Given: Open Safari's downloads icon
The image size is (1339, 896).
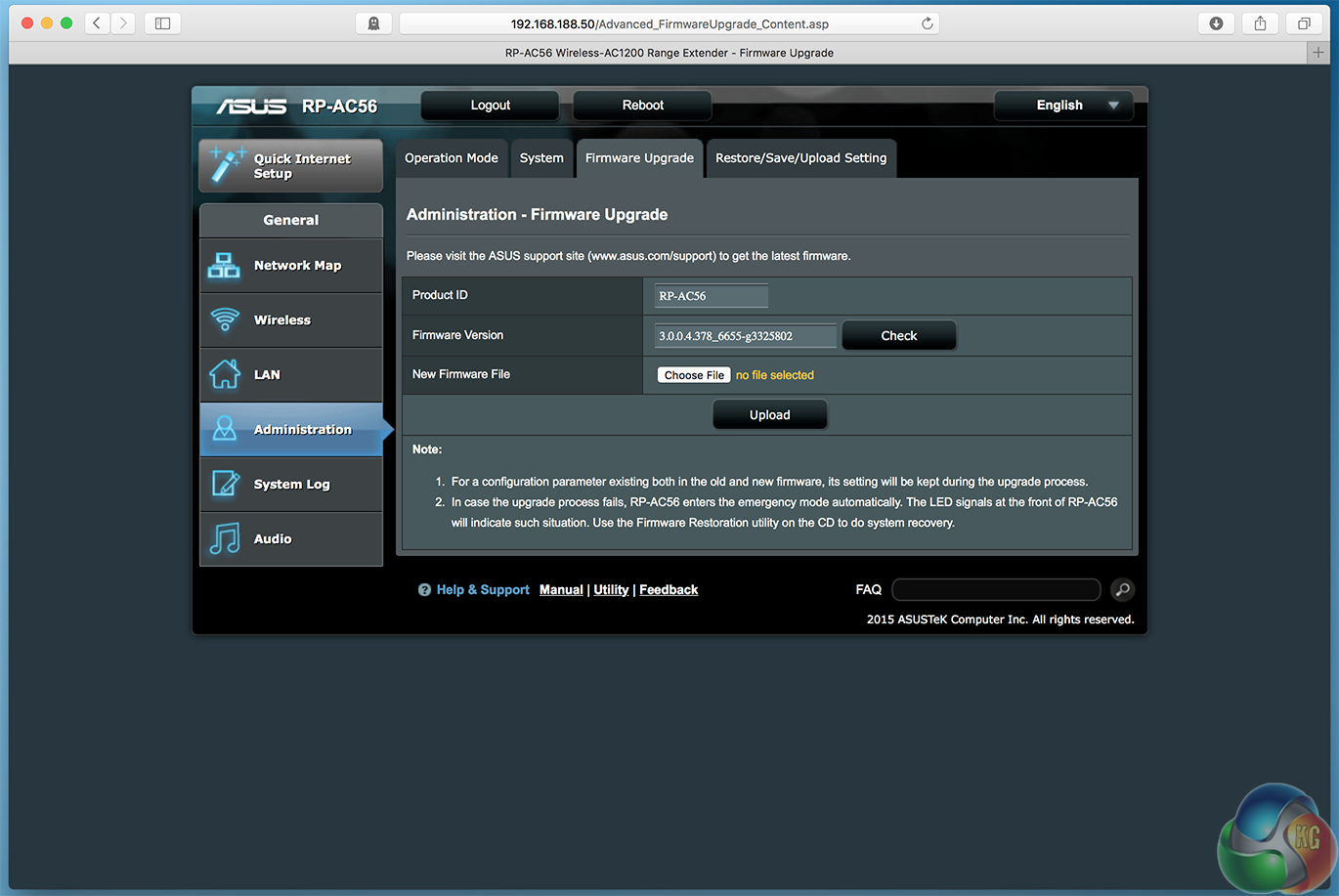Looking at the screenshot, I should point(1216,23).
